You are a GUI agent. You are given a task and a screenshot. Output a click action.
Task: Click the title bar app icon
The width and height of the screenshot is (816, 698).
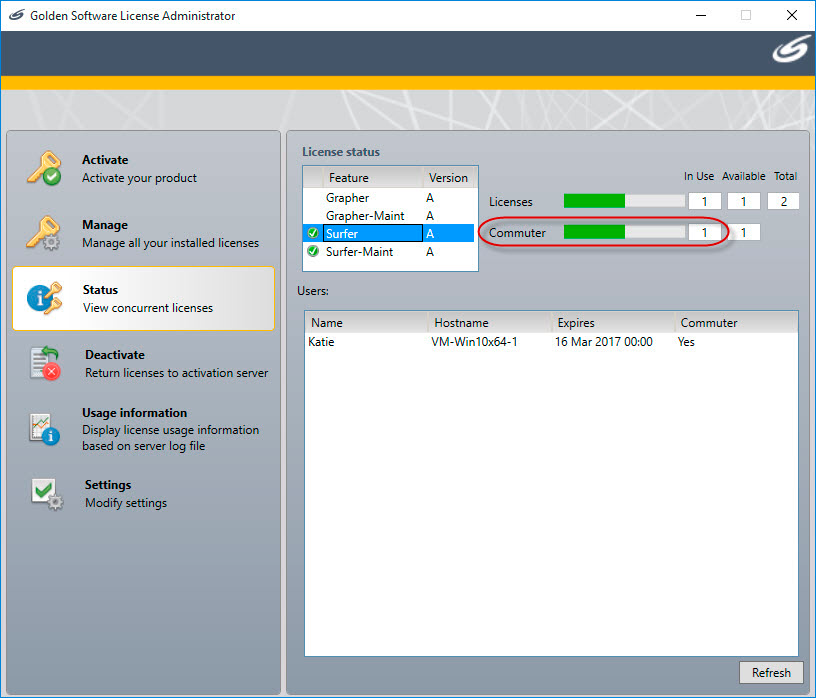pyautogui.click(x=17, y=15)
